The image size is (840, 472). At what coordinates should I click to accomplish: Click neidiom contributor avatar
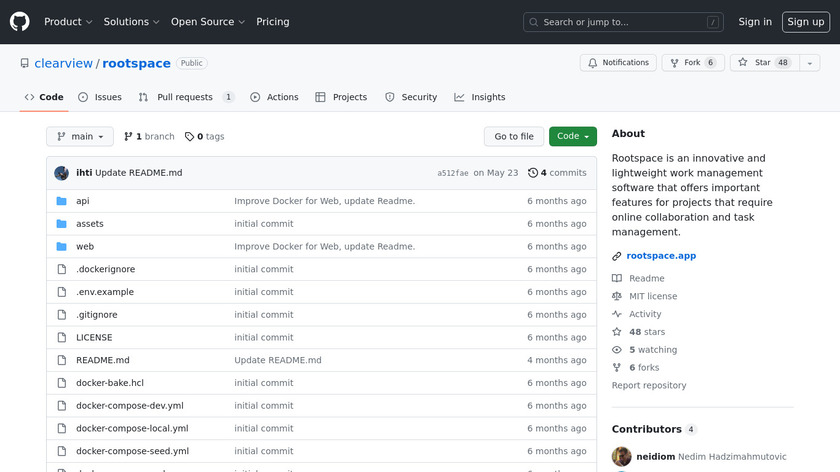tap(621, 456)
